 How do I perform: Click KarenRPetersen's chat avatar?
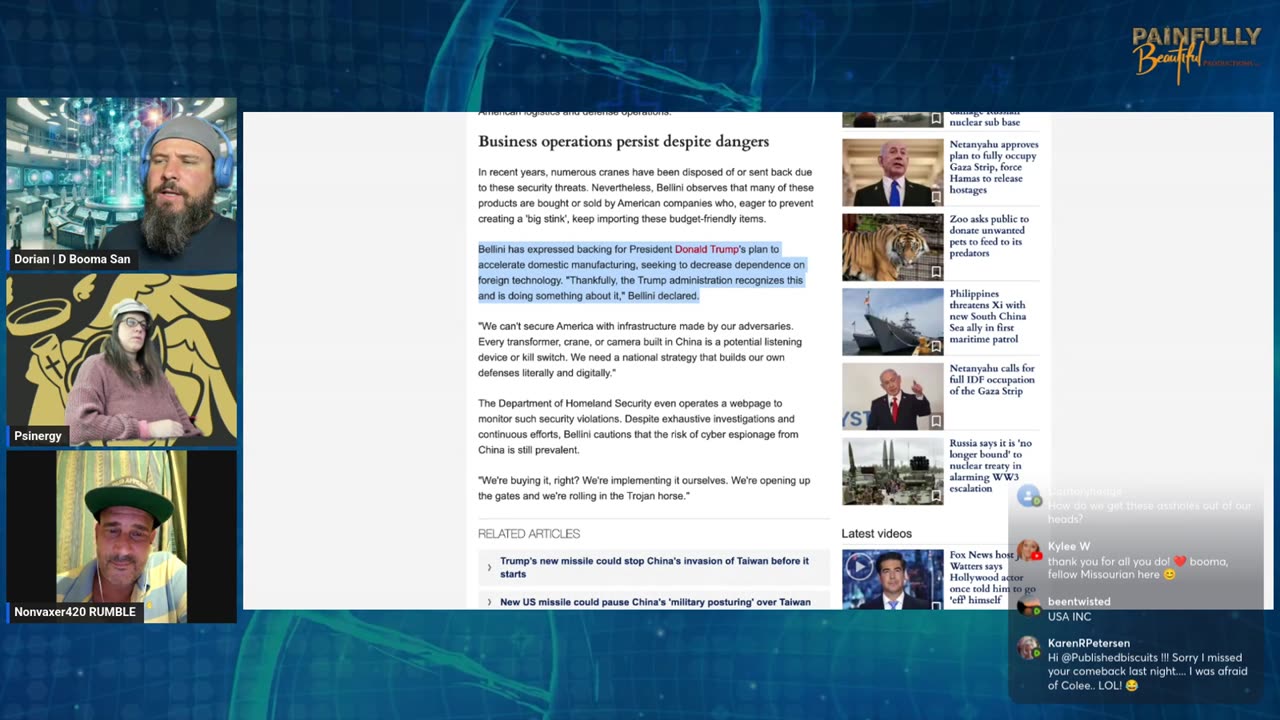tap(1028, 648)
